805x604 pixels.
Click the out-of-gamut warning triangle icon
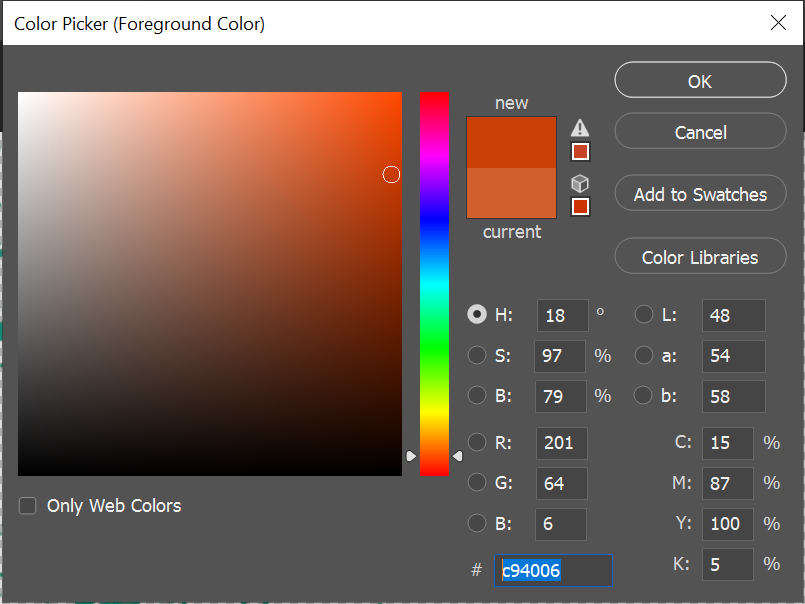pyautogui.click(x=580, y=127)
